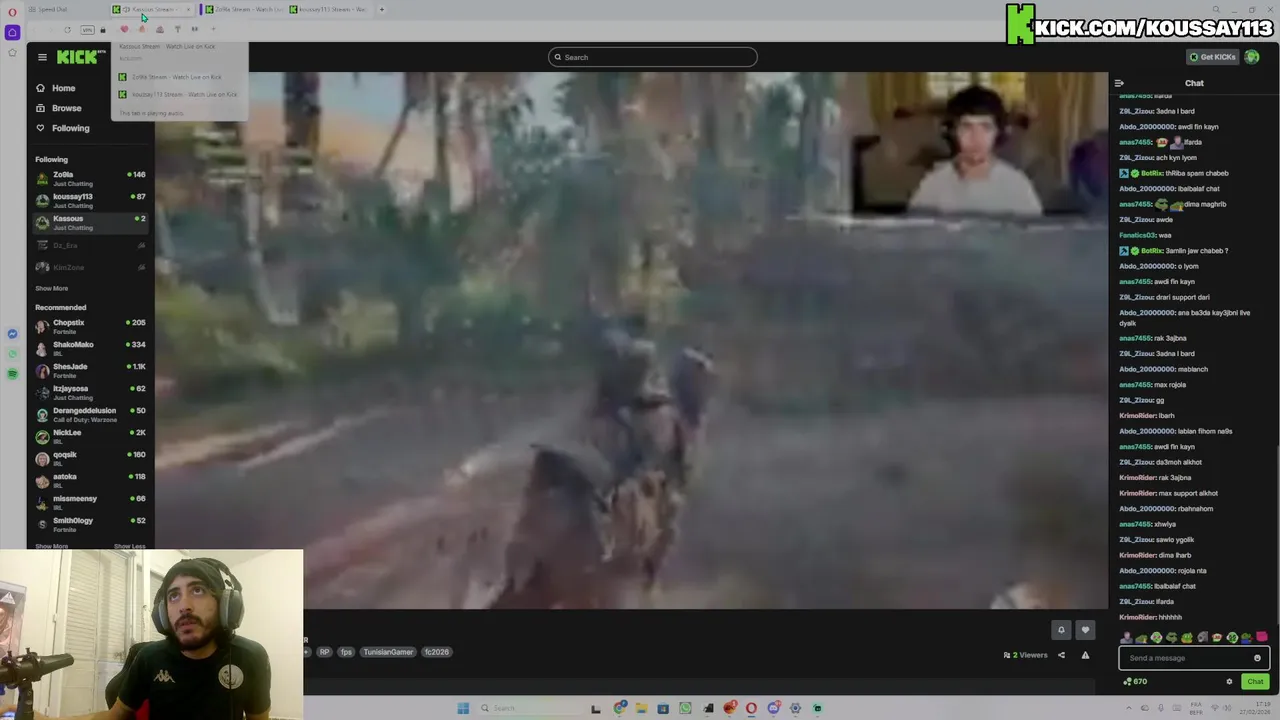Select koussay113 Stream in tab preview list
Viewport: 1280px width, 720px height.
click(178, 94)
